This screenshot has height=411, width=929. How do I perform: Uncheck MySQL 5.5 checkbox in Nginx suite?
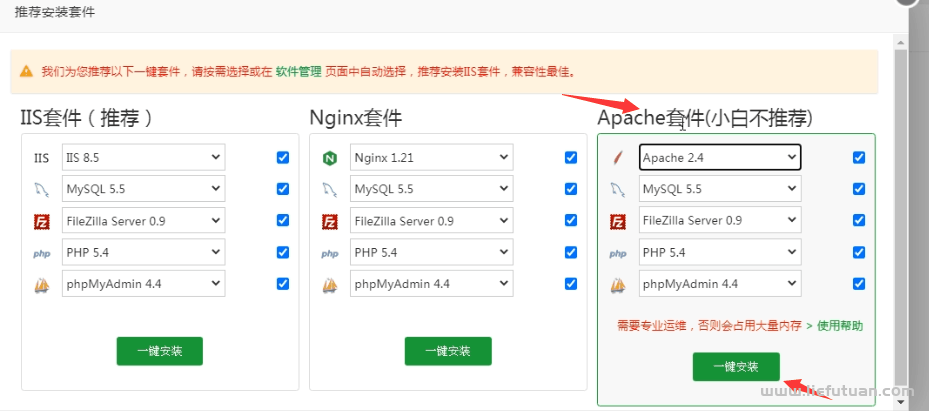pyautogui.click(x=571, y=189)
